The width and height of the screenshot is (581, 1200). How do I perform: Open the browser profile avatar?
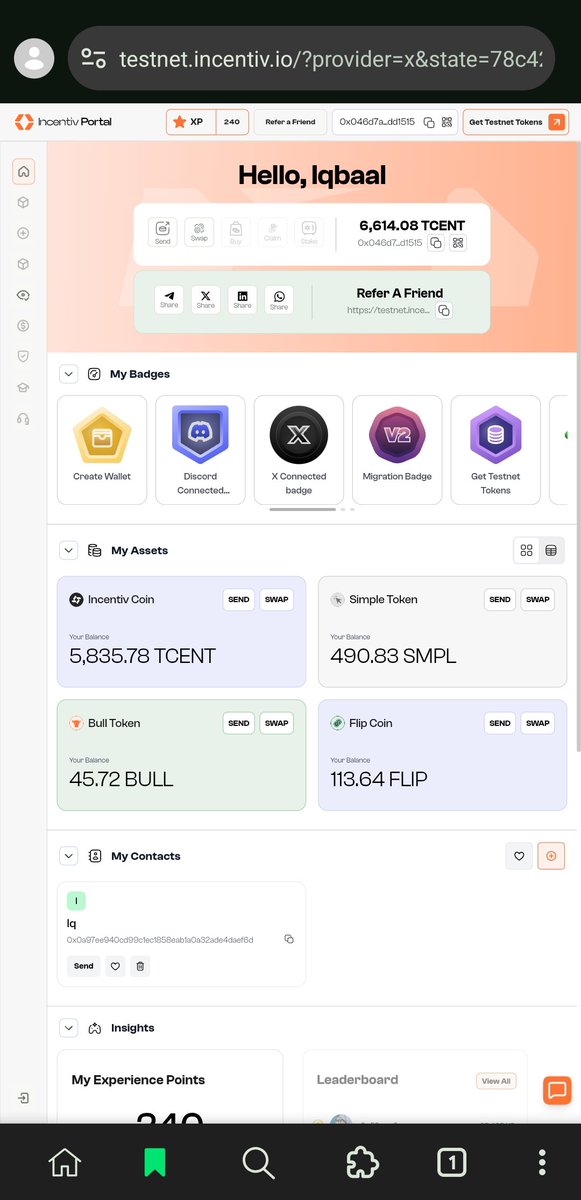(34, 58)
